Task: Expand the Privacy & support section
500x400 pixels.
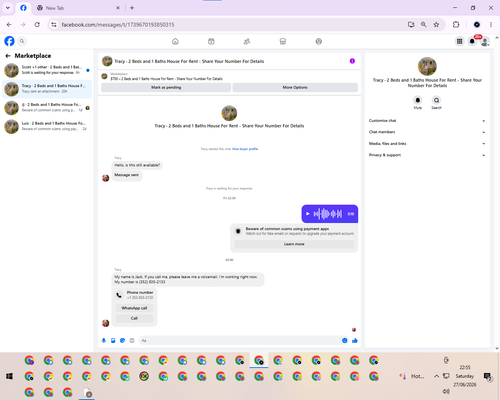Action: (x=427, y=155)
